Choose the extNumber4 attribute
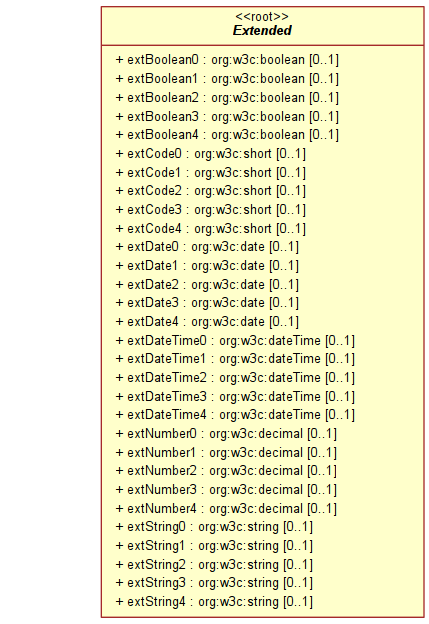The width and height of the screenshot is (429, 624). pos(226,509)
